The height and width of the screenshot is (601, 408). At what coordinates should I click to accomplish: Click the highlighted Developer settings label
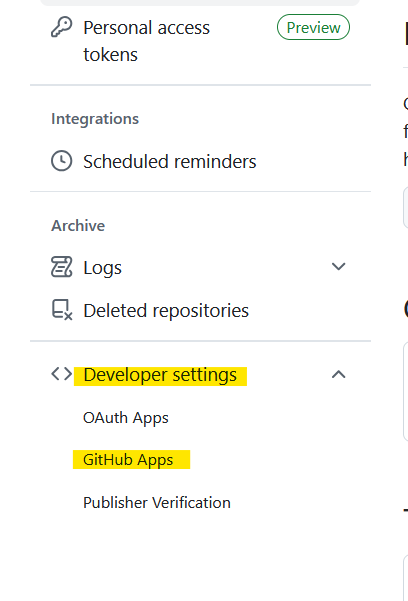click(x=160, y=375)
